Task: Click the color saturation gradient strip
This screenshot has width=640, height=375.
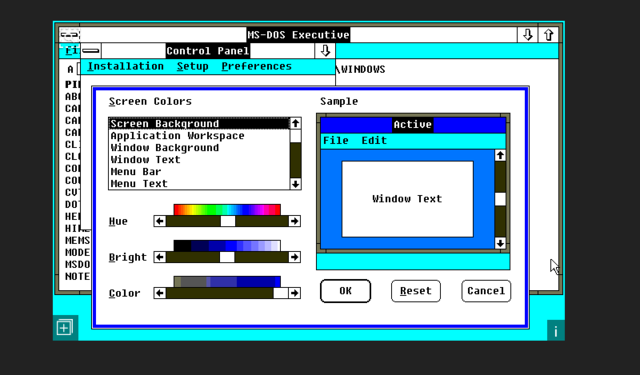Action: coord(227,282)
